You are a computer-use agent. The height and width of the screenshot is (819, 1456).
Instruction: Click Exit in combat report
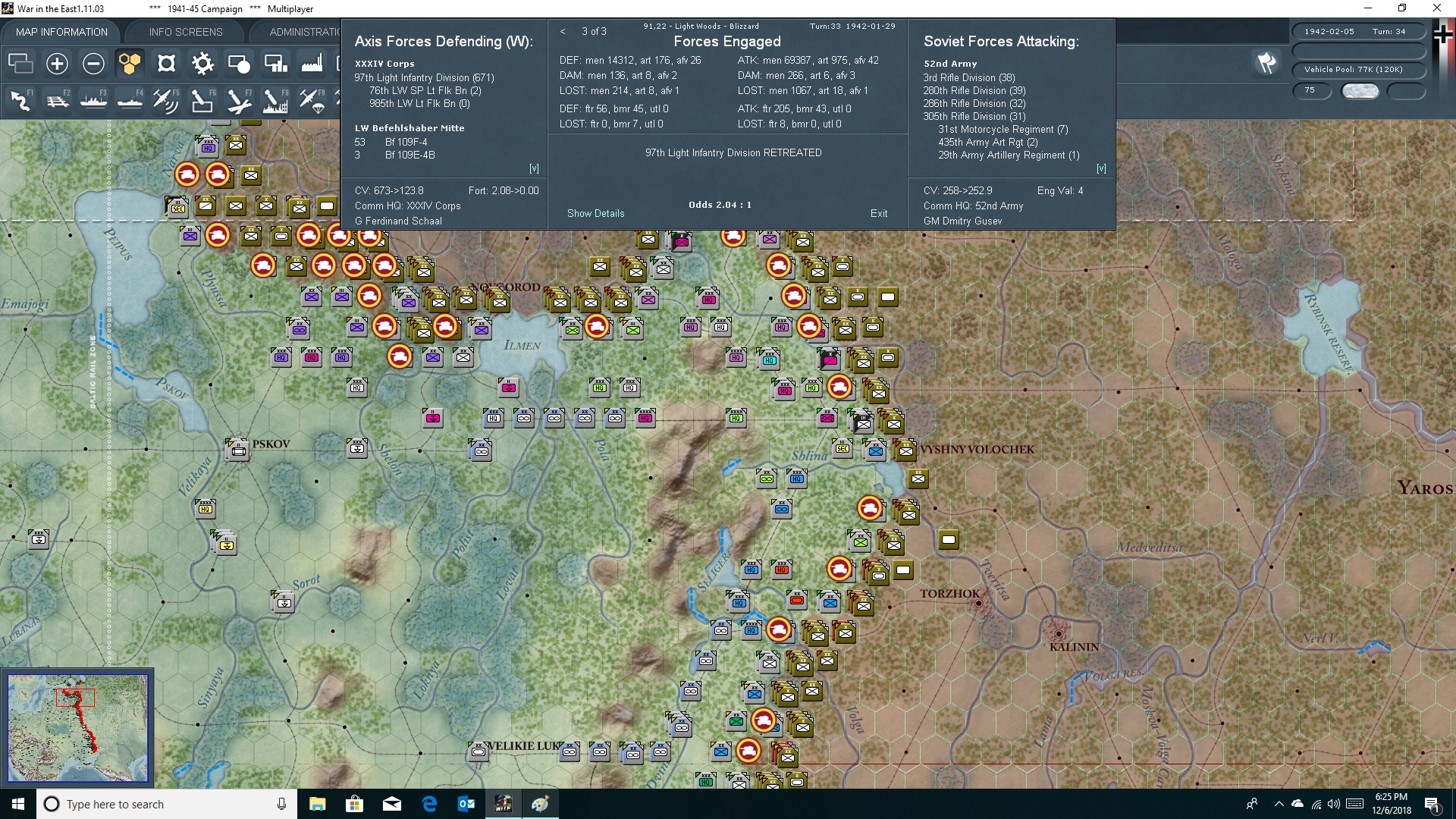[x=879, y=213]
